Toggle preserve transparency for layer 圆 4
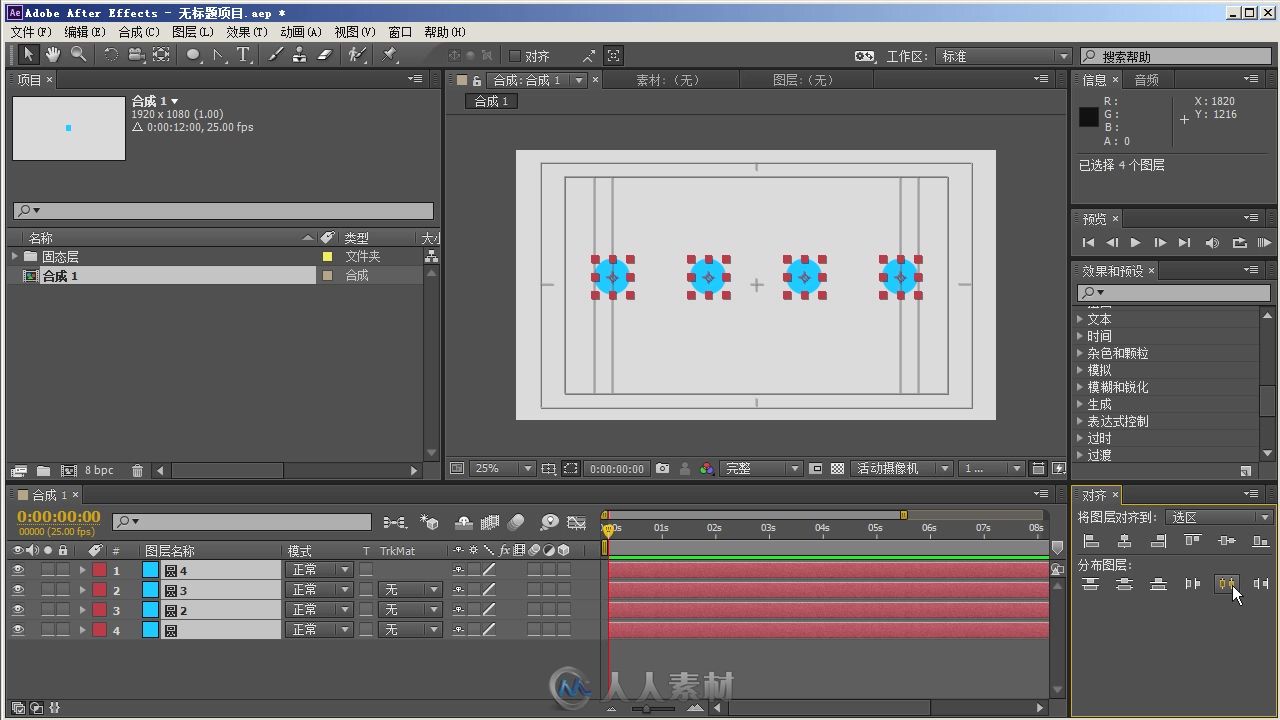The width and height of the screenshot is (1280, 720). click(x=366, y=570)
